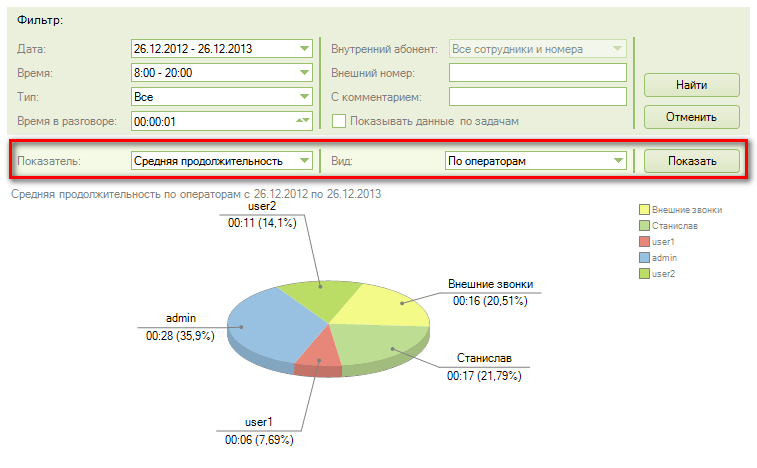757x468 pixels.
Task: Click green Станислав legend swatch
Action: click(x=645, y=226)
